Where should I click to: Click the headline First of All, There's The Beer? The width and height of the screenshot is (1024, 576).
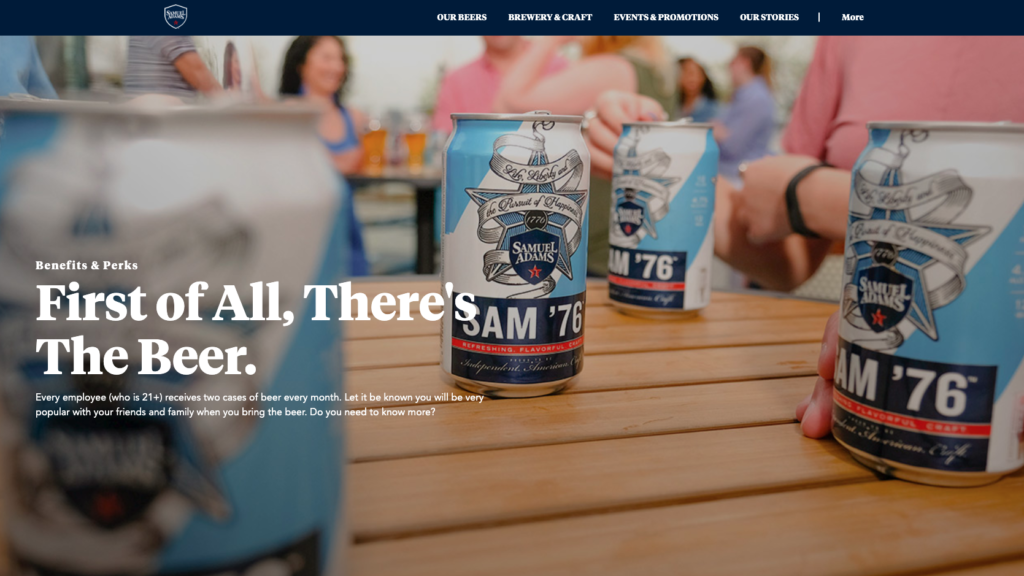pos(256,329)
